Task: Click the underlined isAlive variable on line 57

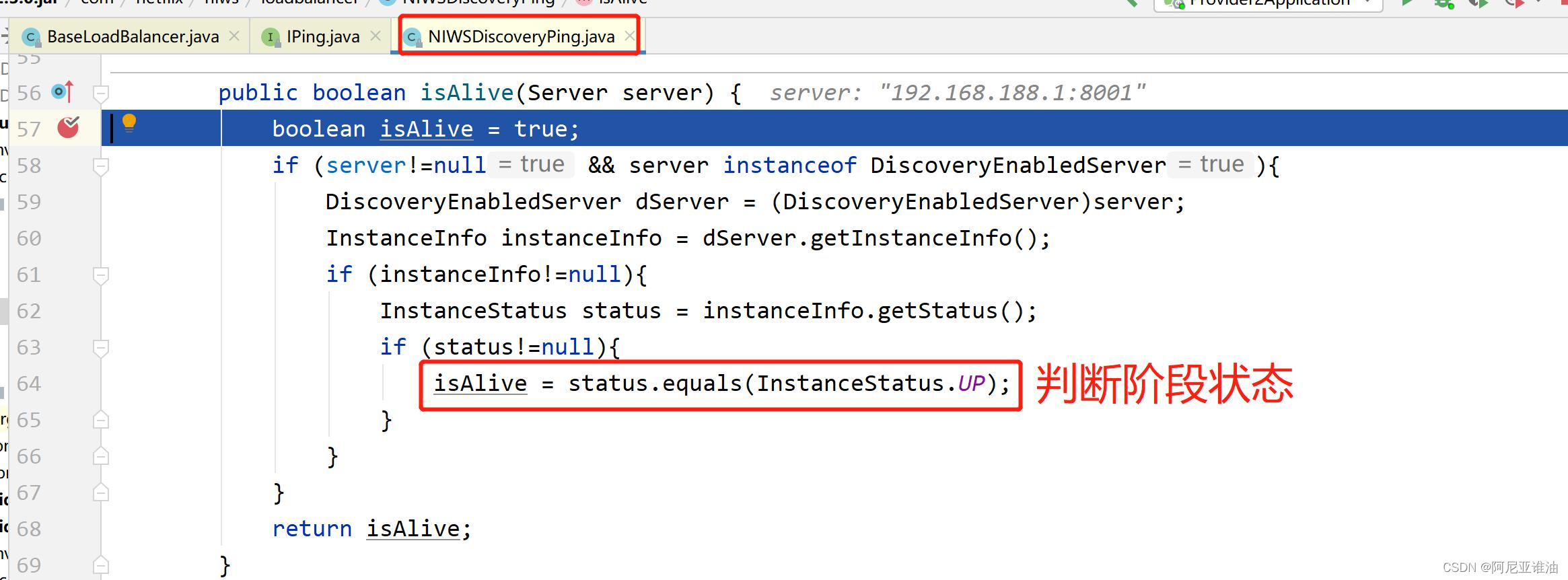Action: pyautogui.click(x=427, y=129)
